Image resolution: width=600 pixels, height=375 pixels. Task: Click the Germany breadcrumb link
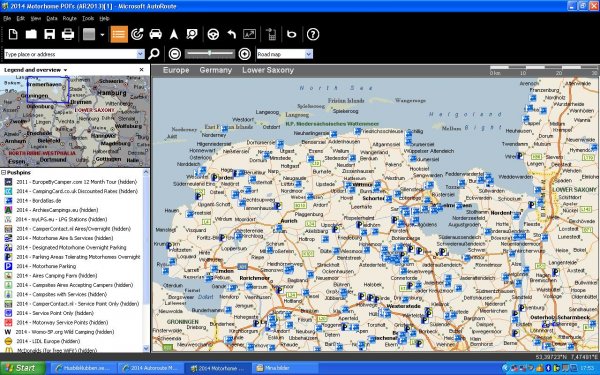(x=215, y=70)
